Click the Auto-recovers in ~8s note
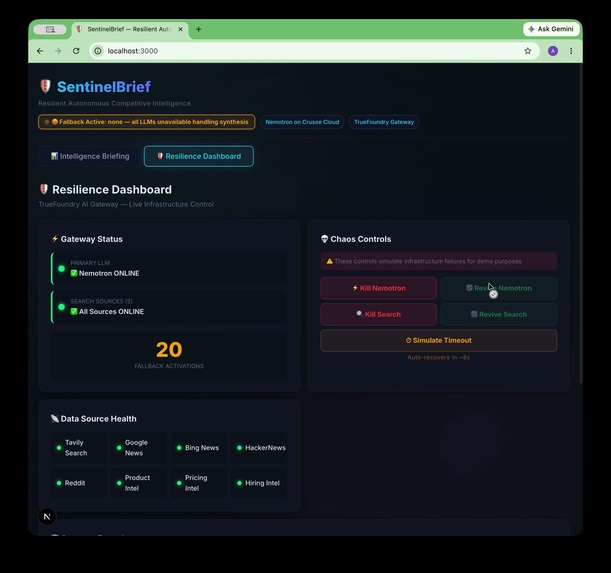The width and height of the screenshot is (611, 573). (x=438, y=357)
